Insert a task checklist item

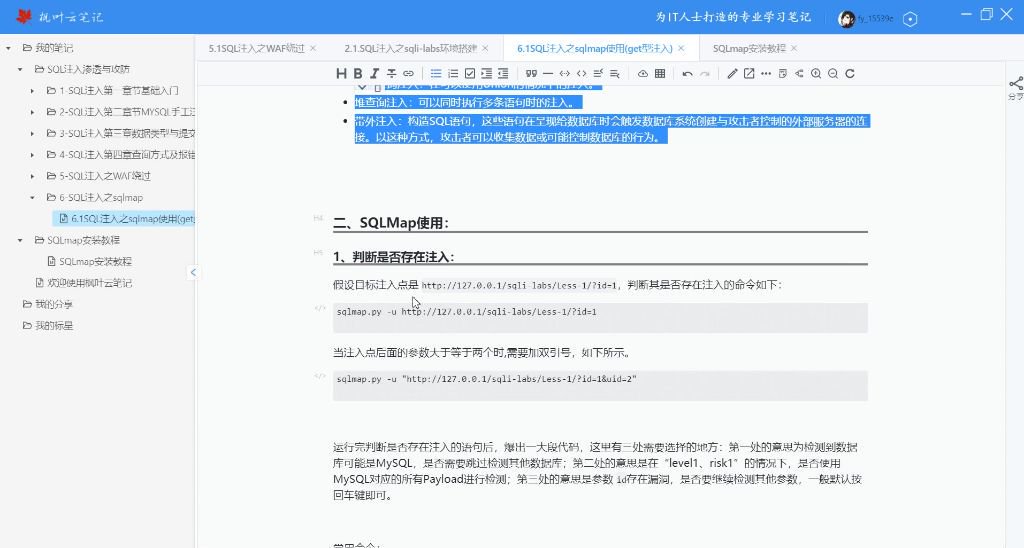click(470, 74)
